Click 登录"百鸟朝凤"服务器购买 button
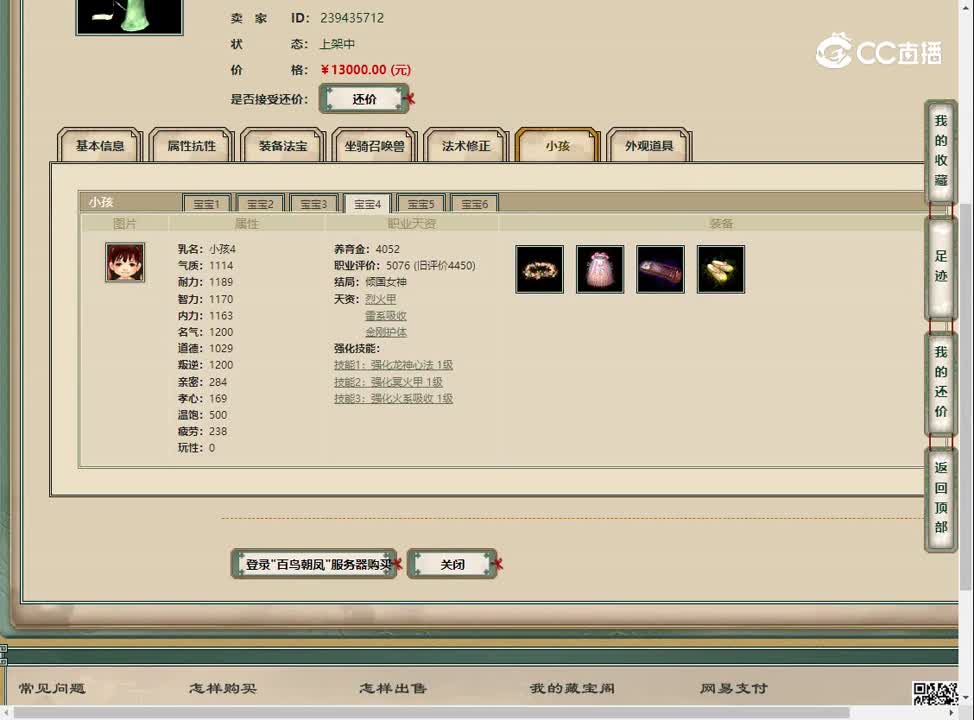974x720 pixels. point(314,564)
